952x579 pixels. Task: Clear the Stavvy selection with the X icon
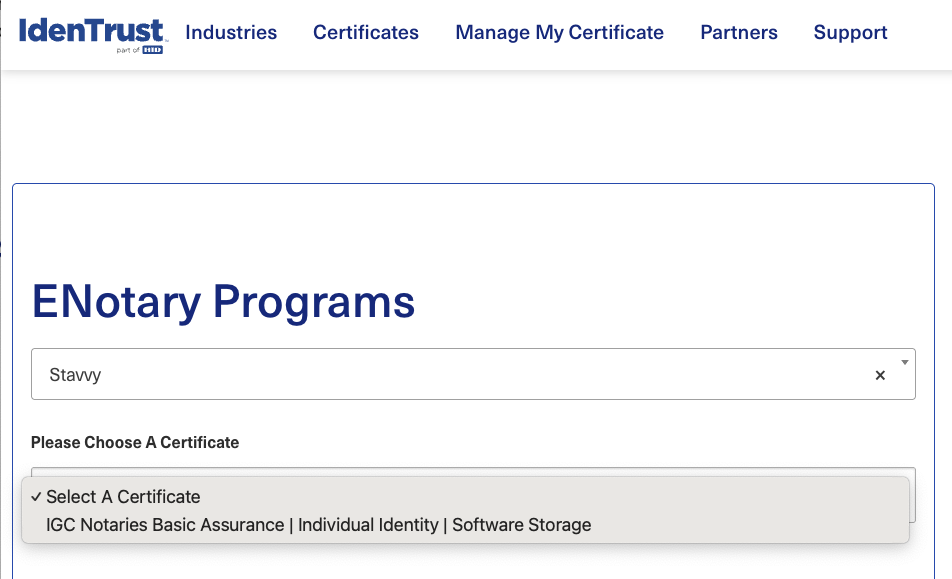(x=880, y=375)
